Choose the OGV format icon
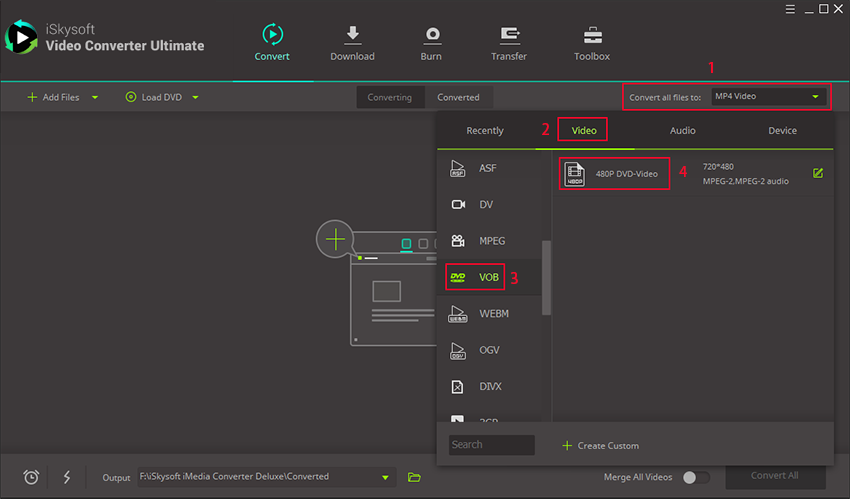The image size is (850, 499). click(458, 350)
